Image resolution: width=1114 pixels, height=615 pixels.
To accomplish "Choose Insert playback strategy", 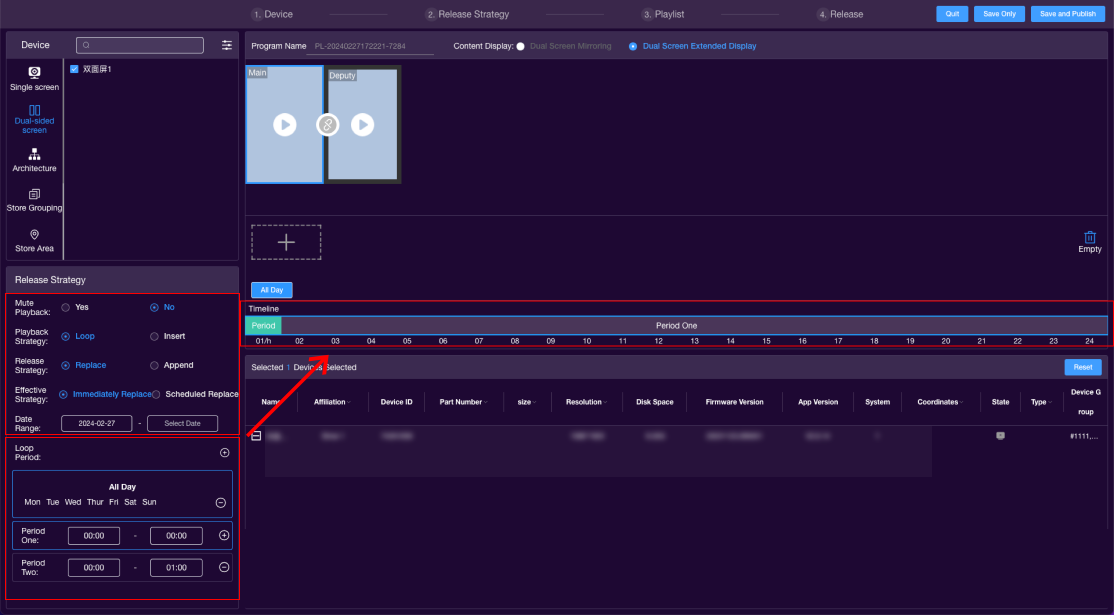I will click(x=154, y=337).
